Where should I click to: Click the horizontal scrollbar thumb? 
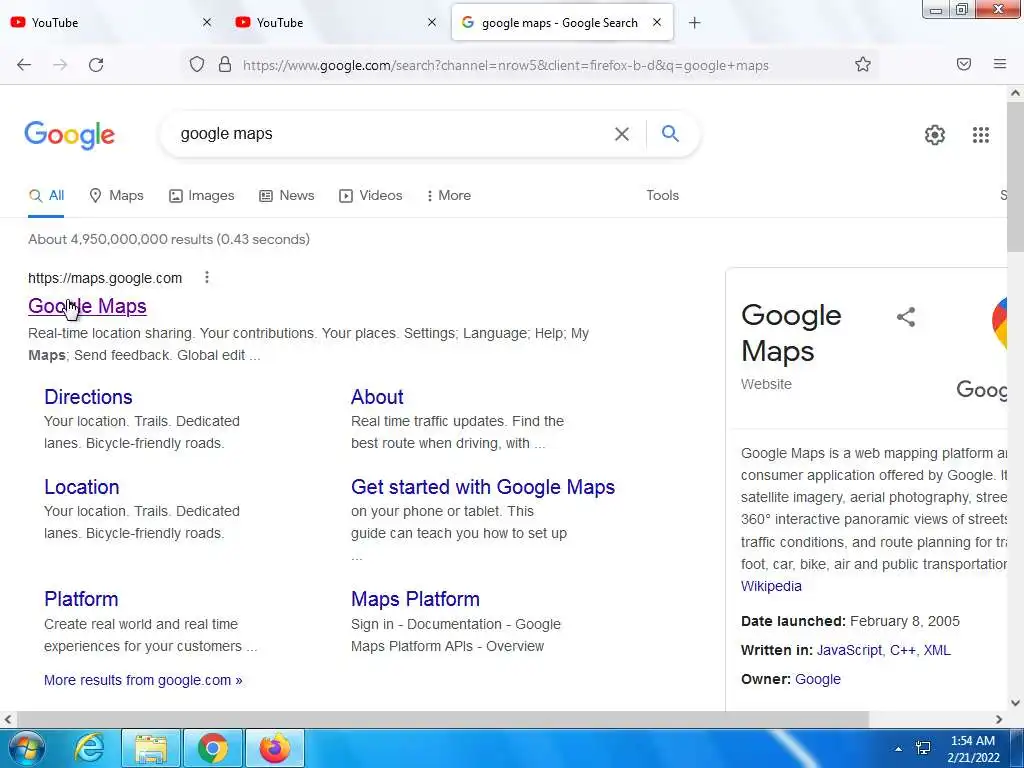[x=443, y=719]
